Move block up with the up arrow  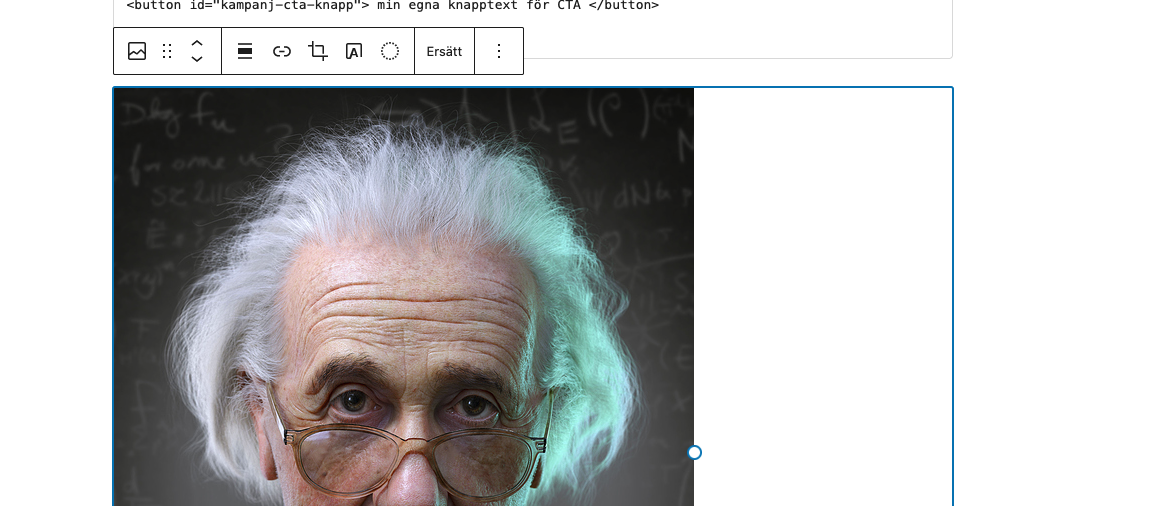click(x=197, y=43)
